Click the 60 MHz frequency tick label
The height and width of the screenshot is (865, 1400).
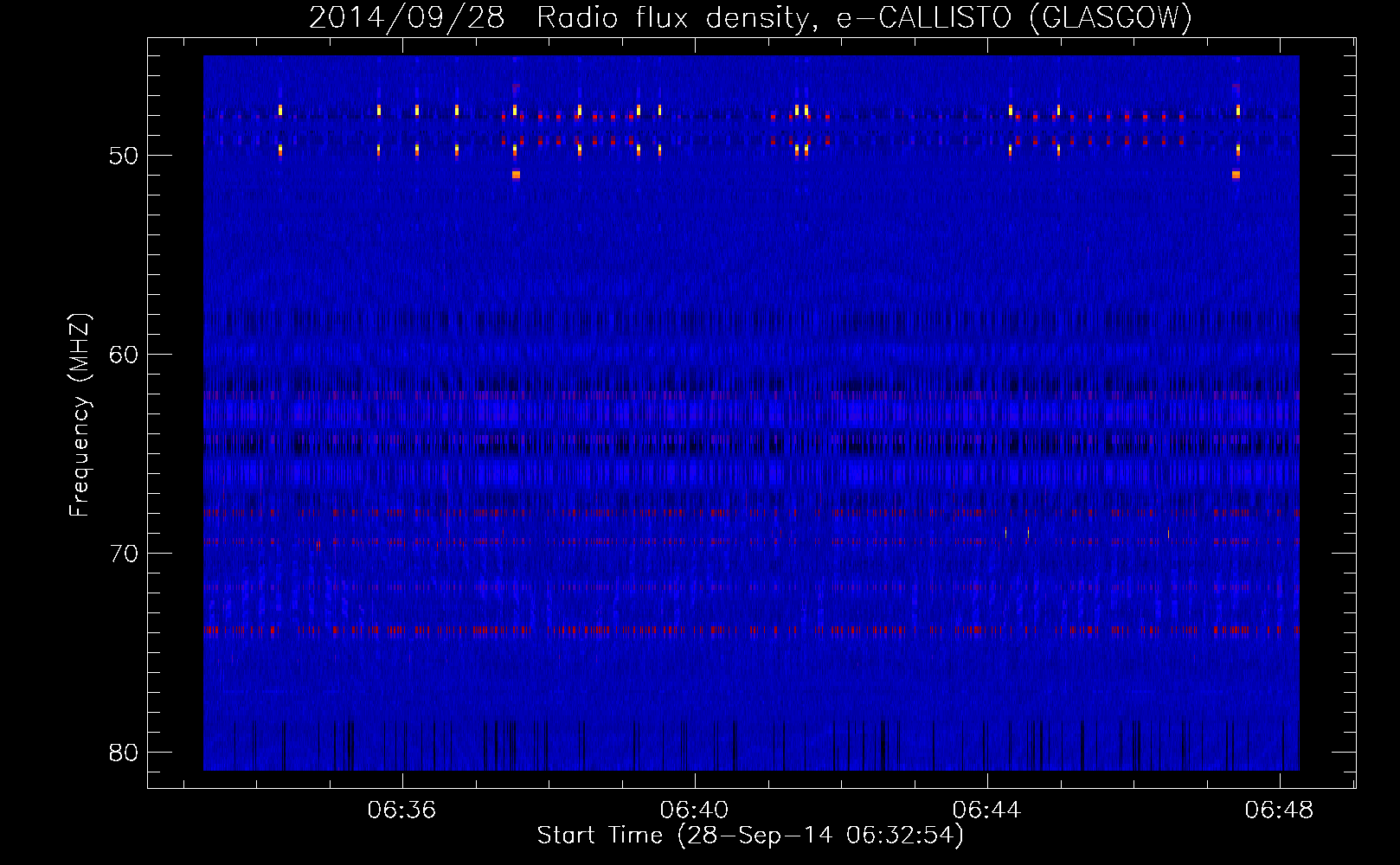click(x=124, y=355)
